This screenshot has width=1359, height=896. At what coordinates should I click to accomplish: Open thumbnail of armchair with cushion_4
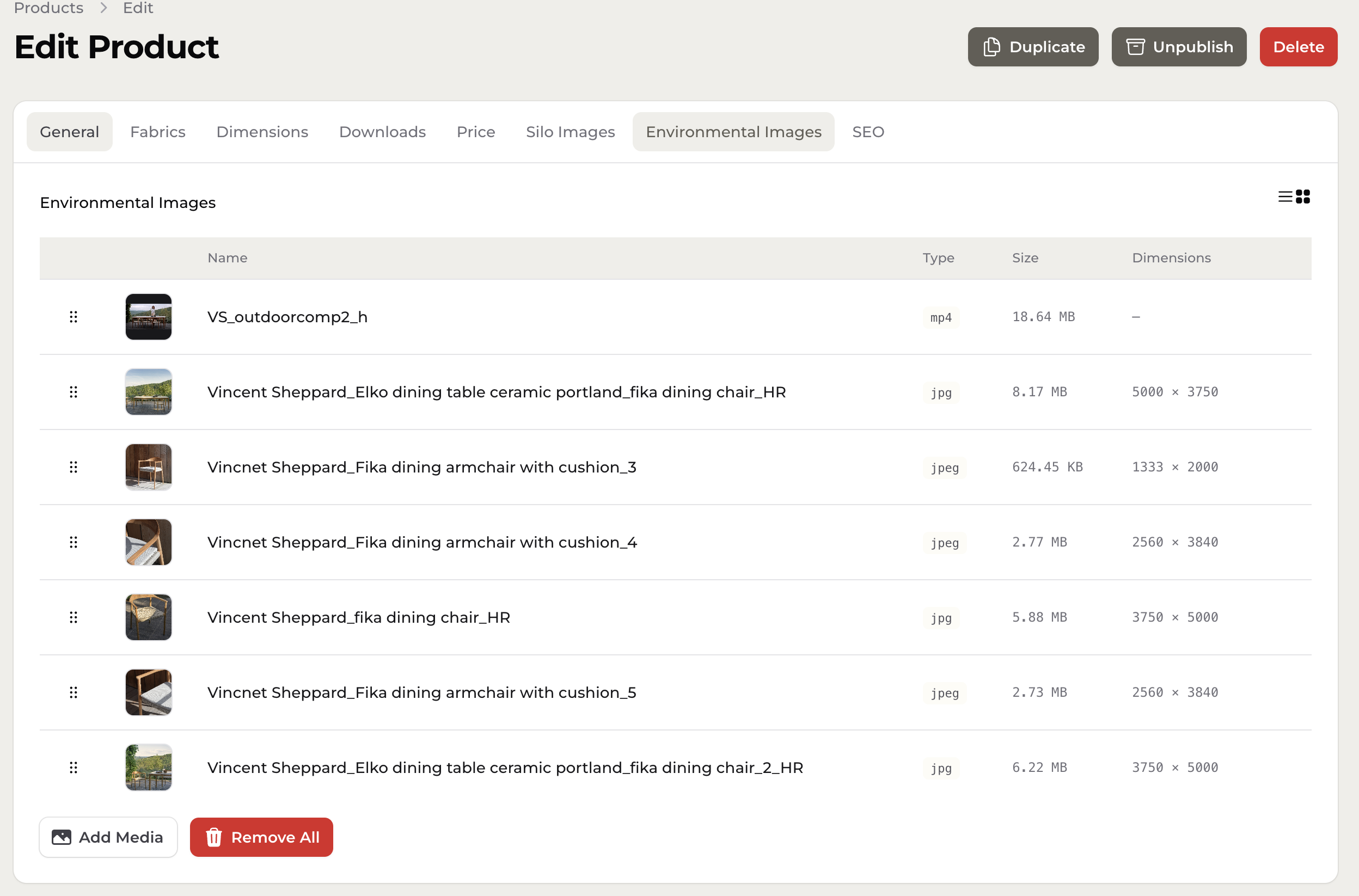click(149, 542)
